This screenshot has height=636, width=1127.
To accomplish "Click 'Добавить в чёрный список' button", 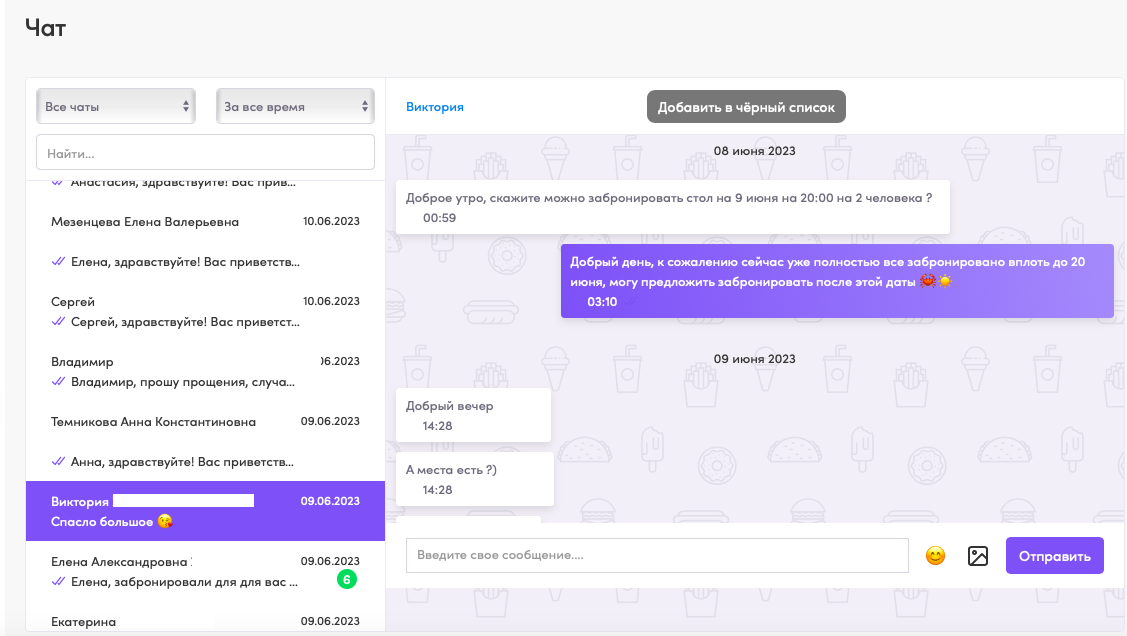I will pyautogui.click(x=746, y=107).
